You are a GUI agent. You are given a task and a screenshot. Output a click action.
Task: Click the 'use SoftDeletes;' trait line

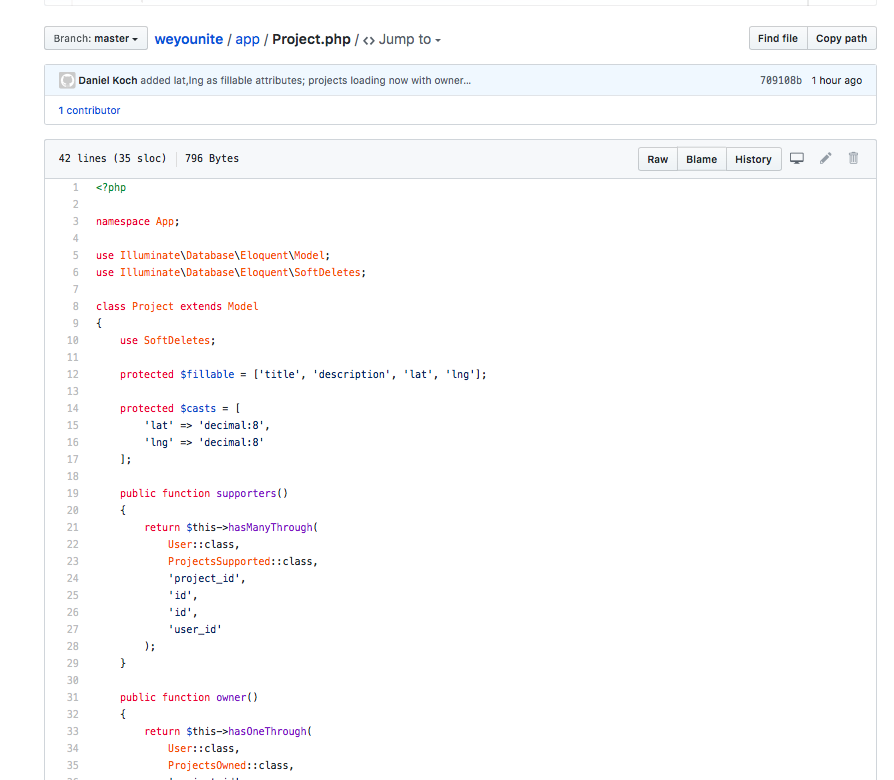pyautogui.click(x=168, y=340)
